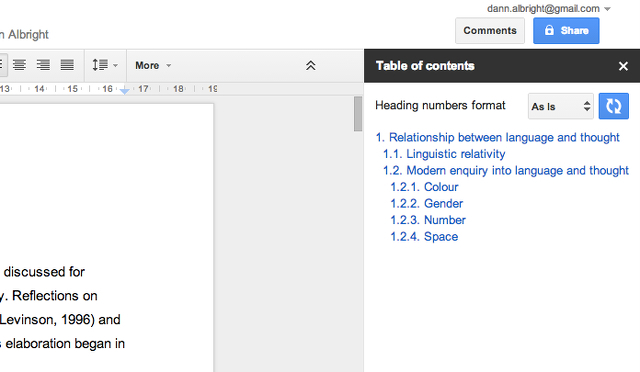Image resolution: width=640 pixels, height=372 pixels.
Task: Collapse the toolbar with double chevron
Action: 311,65
